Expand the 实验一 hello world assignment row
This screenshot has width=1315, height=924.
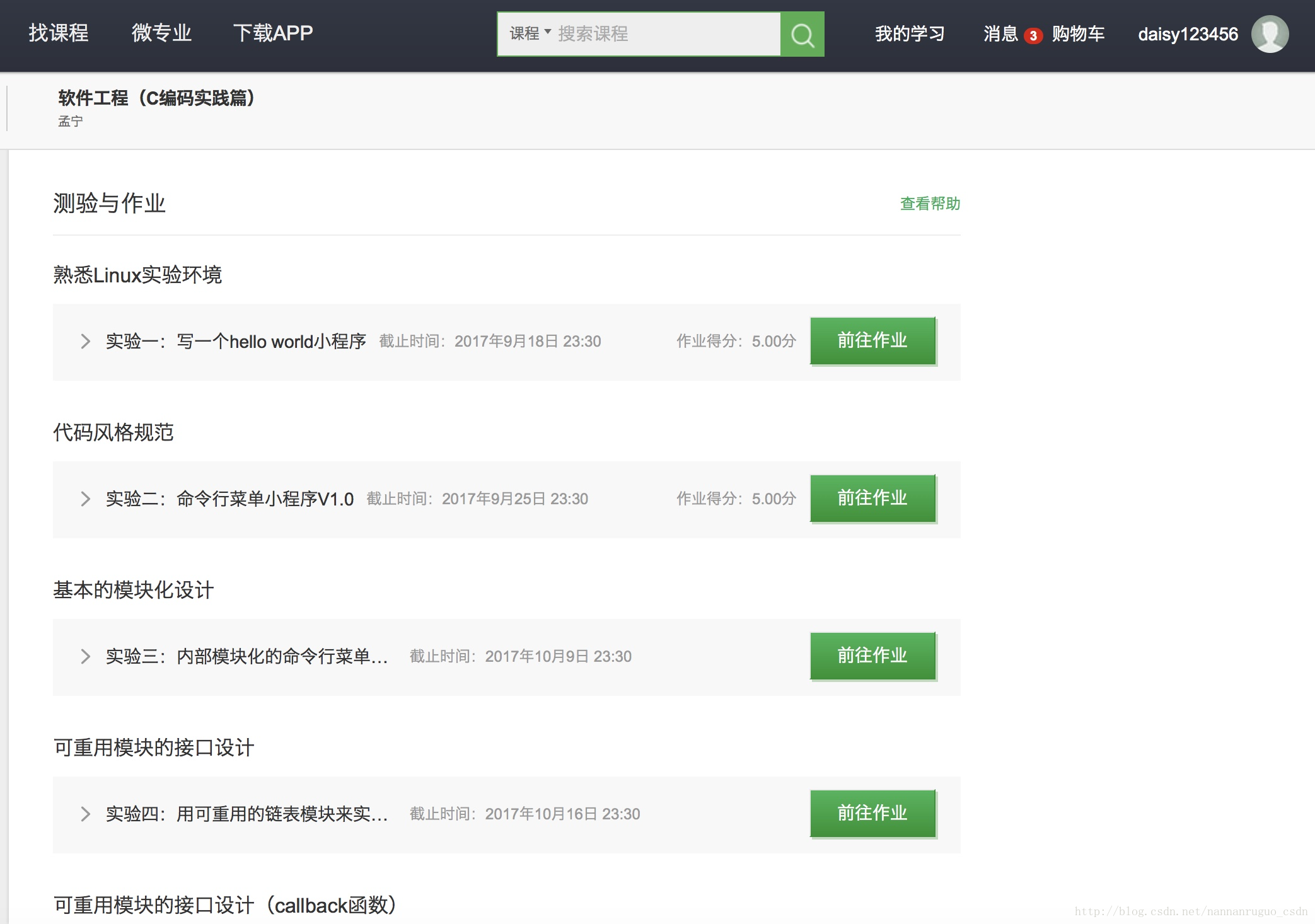point(86,342)
